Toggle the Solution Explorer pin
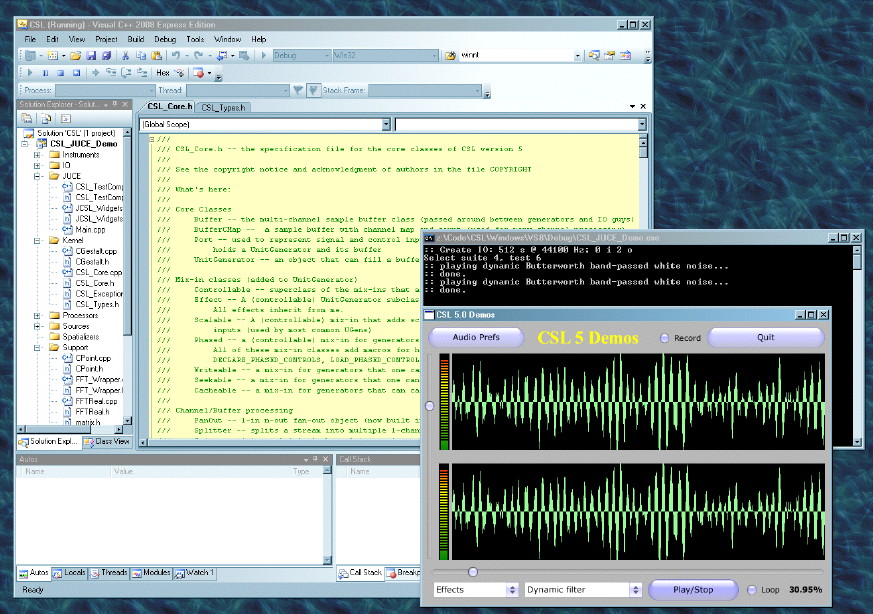 (x=115, y=104)
